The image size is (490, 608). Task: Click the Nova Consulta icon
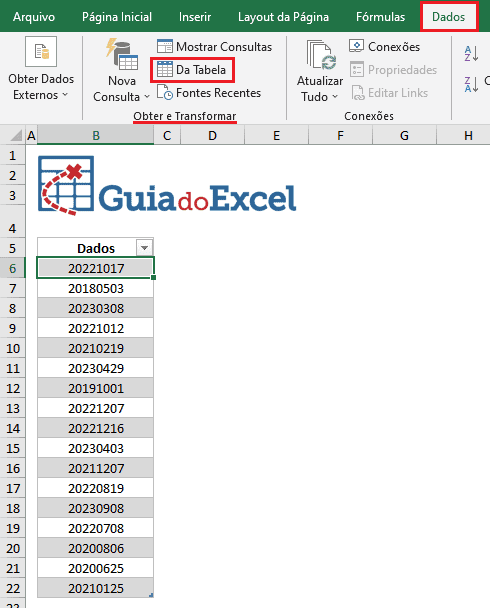pos(122,54)
